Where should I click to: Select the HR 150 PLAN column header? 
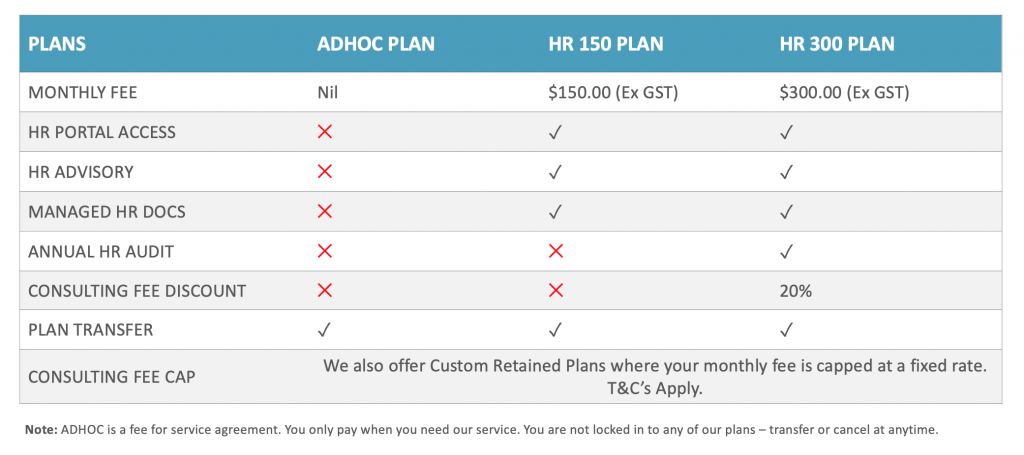pos(606,44)
